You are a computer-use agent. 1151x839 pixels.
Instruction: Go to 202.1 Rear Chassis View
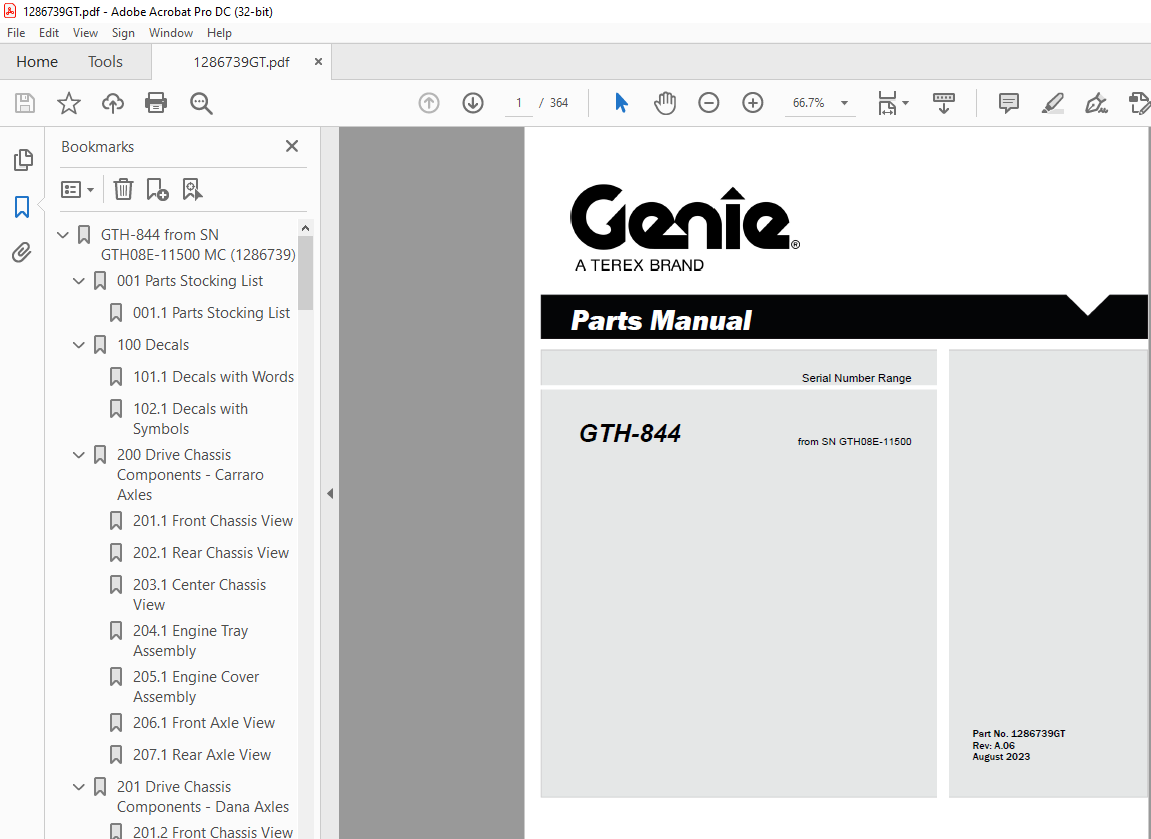211,553
